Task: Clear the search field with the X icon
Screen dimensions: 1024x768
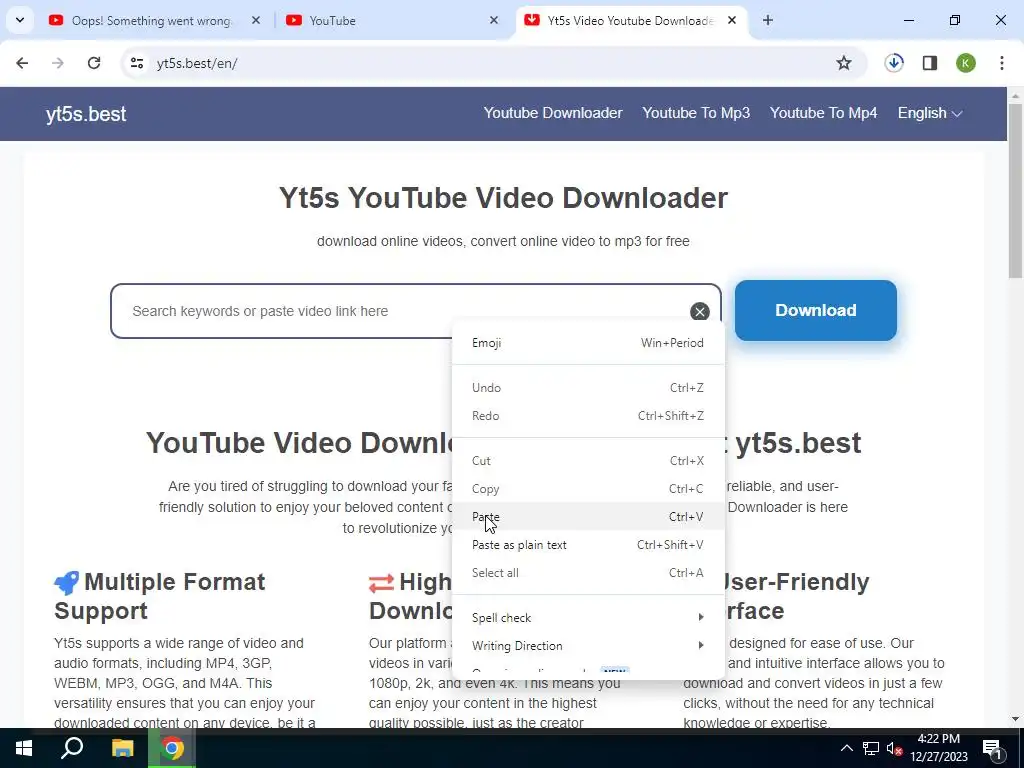Action: click(x=699, y=312)
